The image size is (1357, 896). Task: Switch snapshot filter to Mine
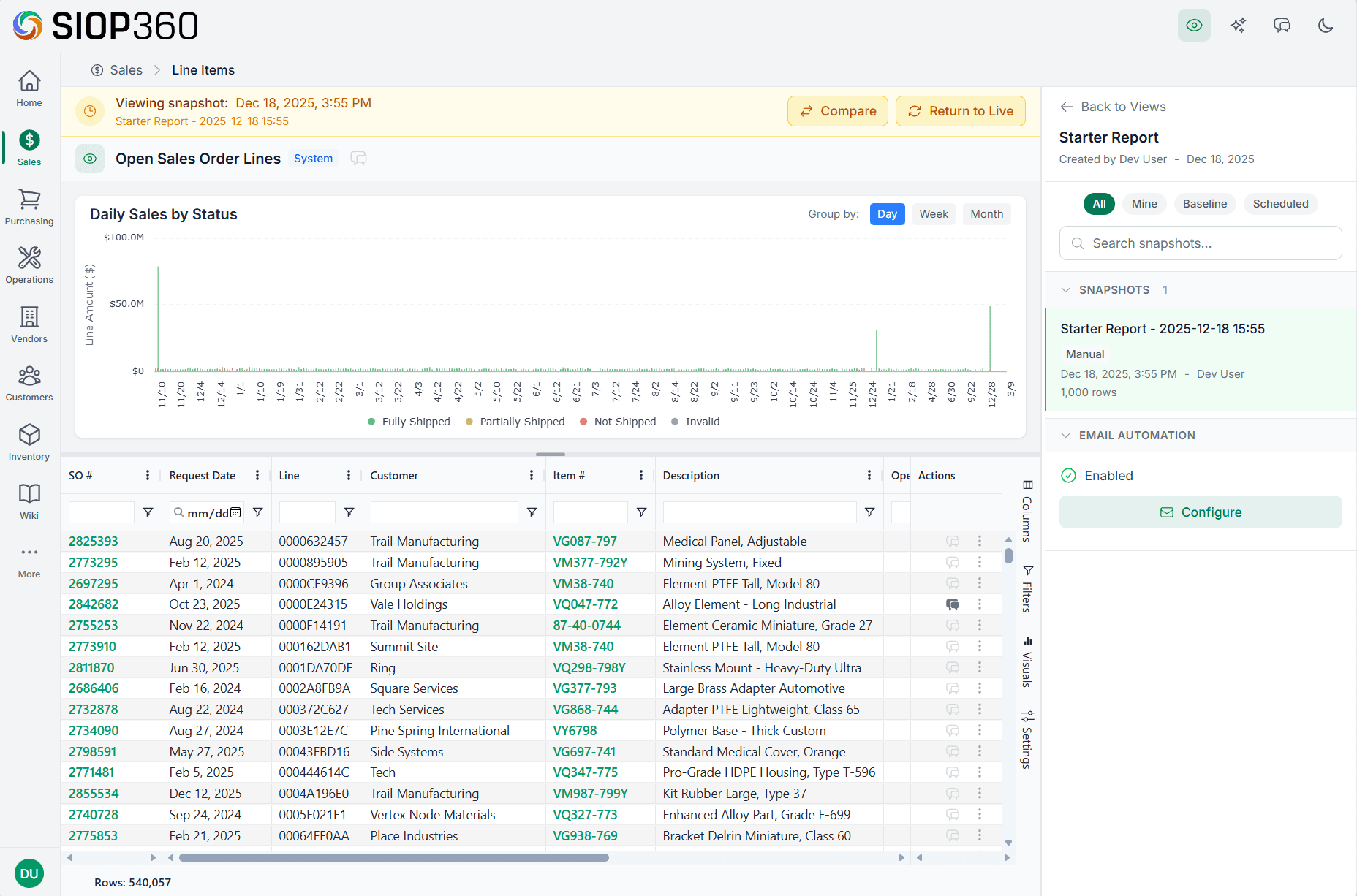[1144, 203]
